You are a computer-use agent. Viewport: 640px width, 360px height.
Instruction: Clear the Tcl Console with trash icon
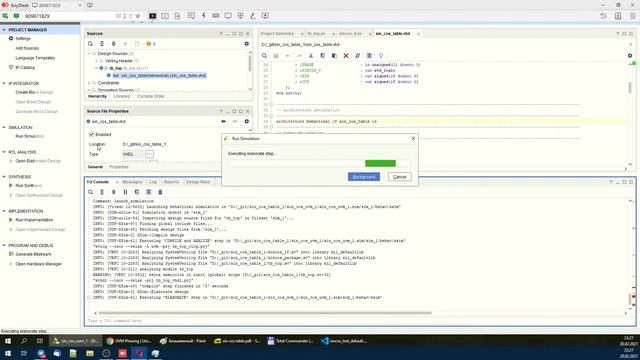(x=160, y=192)
